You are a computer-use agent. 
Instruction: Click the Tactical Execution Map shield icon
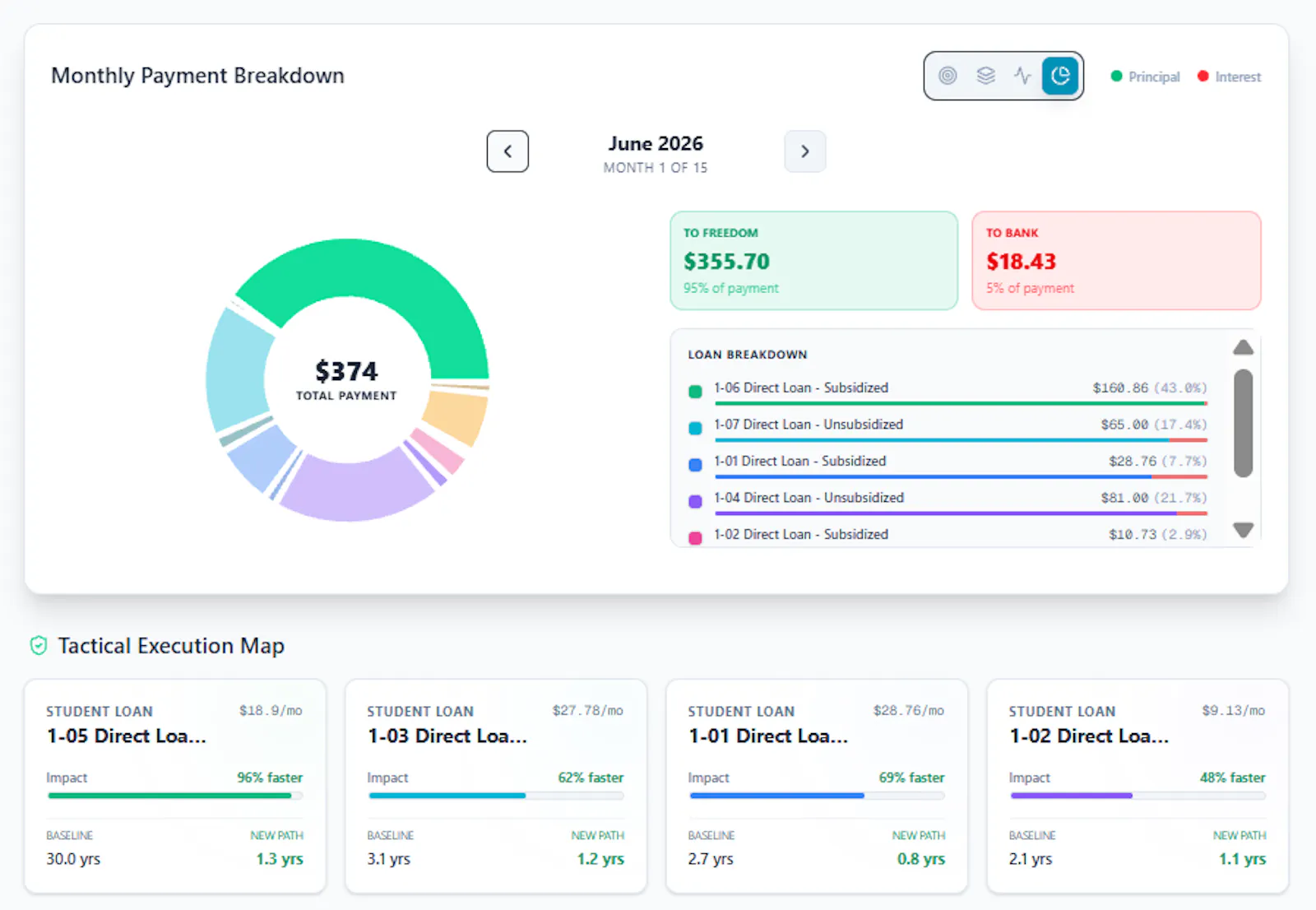pyautogui.click(x=39, y=646)
